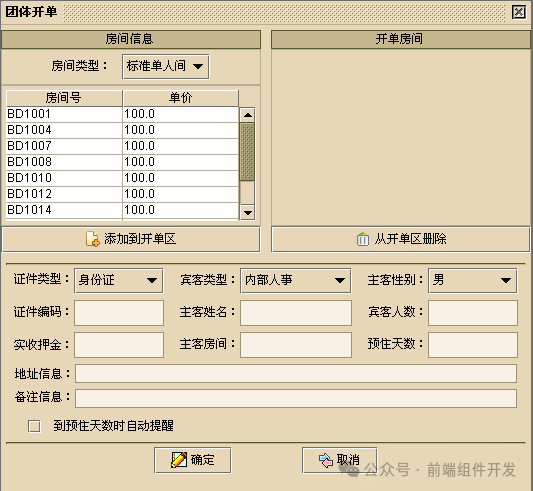Enable 到预住天数时自动提醒 checkbox
Viewport: 533px width, 491px height.
click(34, 426)
